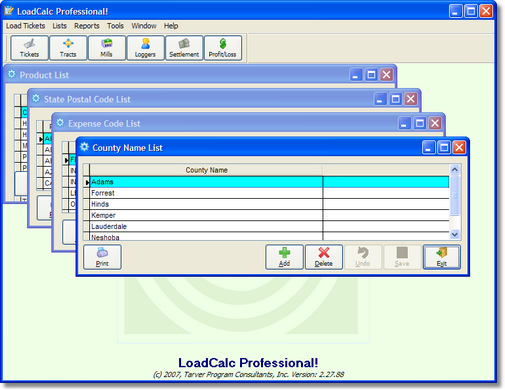This screenshot has width=505, height=391.
Task: Open the Help menu
Action: point(171,26)
